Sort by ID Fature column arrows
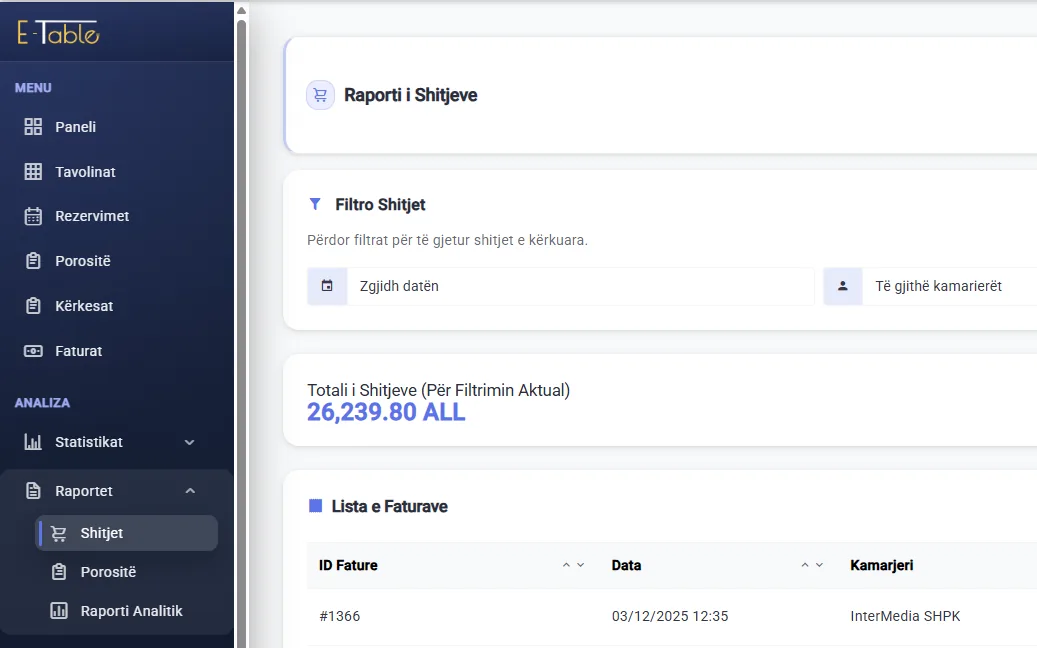Viewport: 1037px width, 648px height. [x=573, y=565]
